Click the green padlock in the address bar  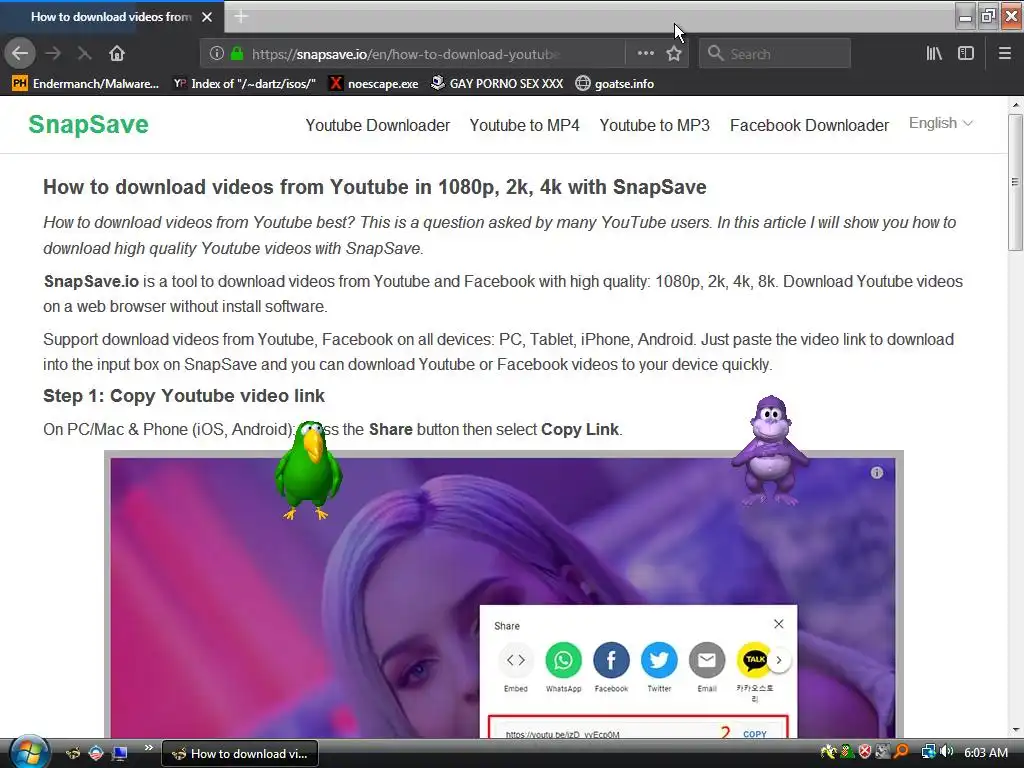click(237, 54)
